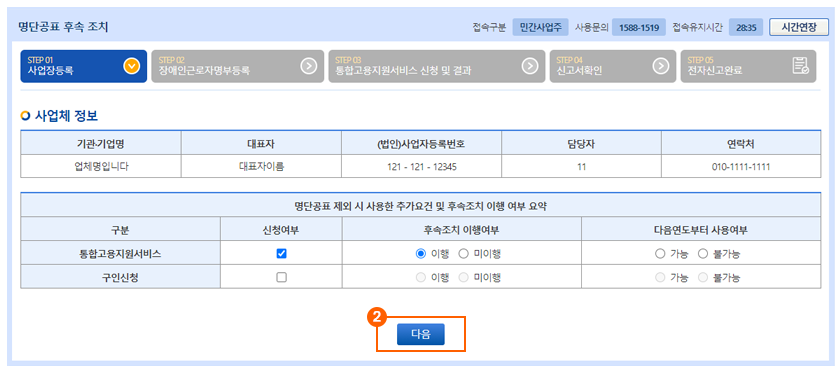Click the STEP 04 신고서확인 arrow icon

[661, 66]
